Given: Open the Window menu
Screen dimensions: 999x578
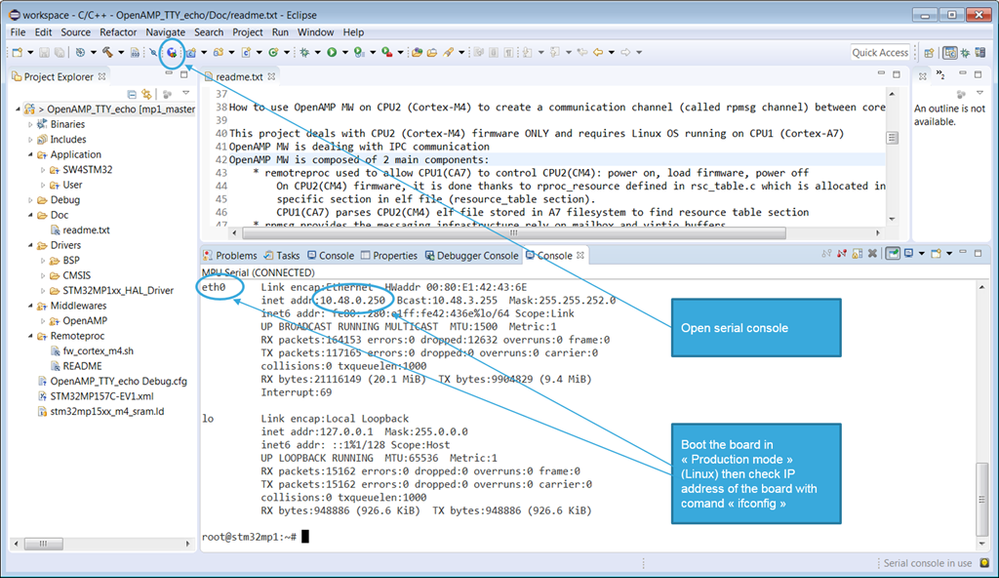Looking at the screenshot, I should [315, 32].
